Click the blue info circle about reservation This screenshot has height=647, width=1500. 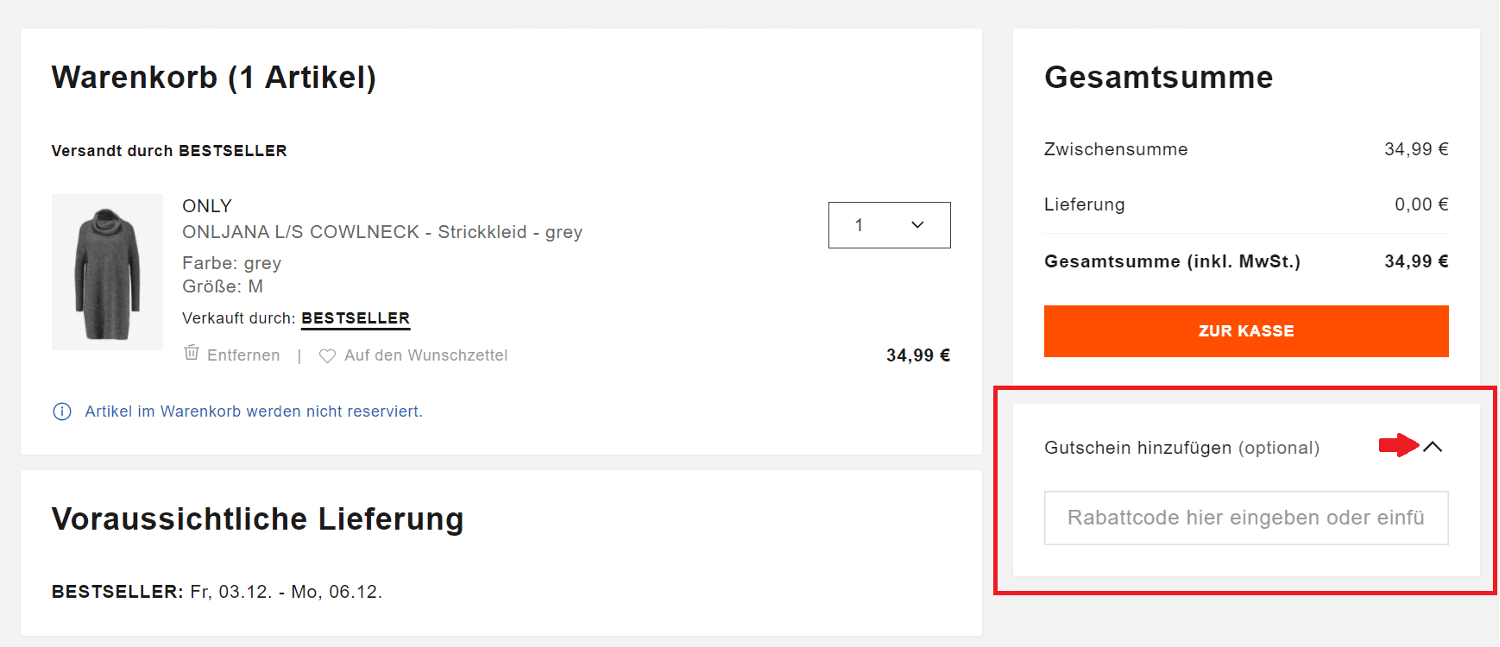pos(62,411)
